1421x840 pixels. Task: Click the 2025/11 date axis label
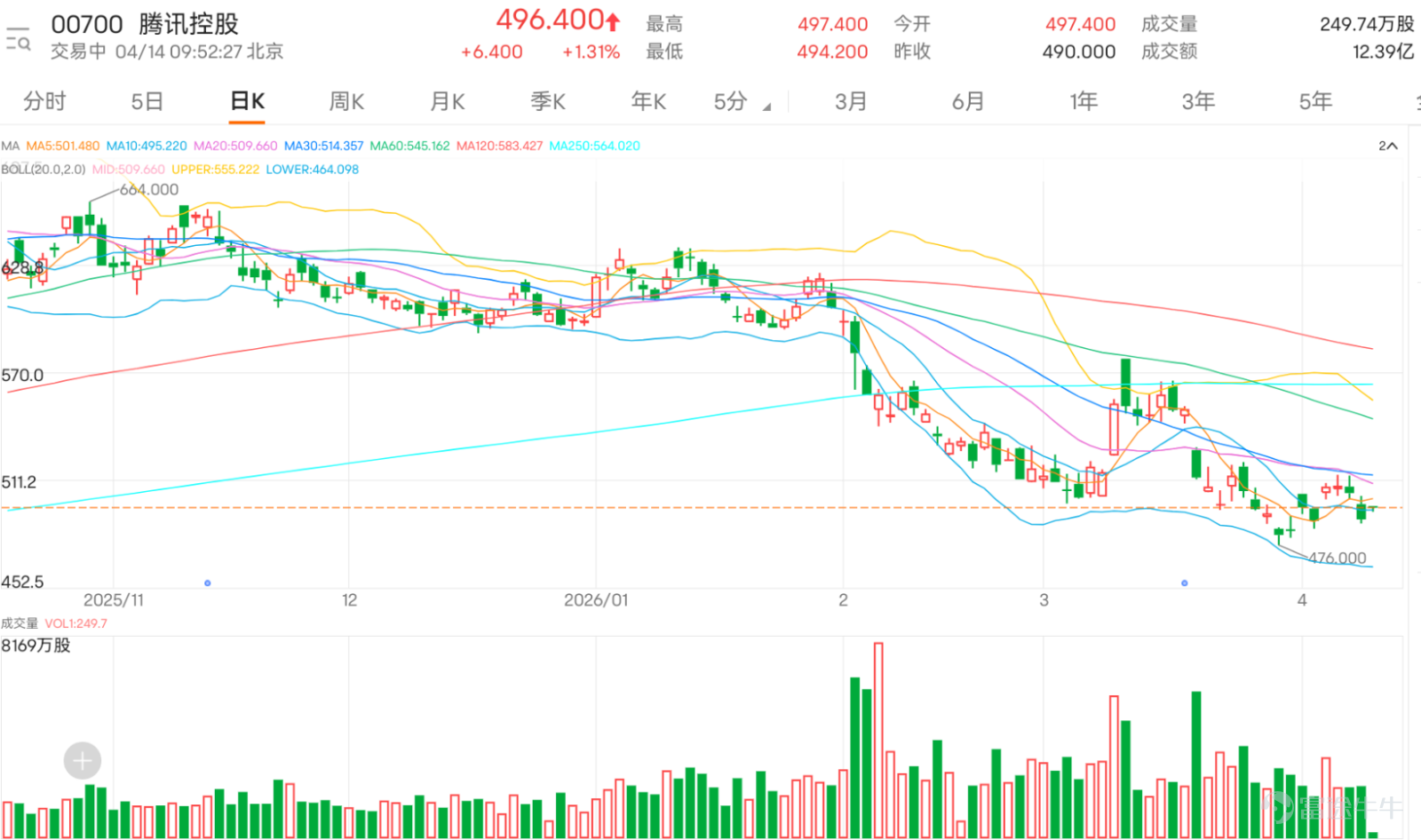tap(114, 600)
